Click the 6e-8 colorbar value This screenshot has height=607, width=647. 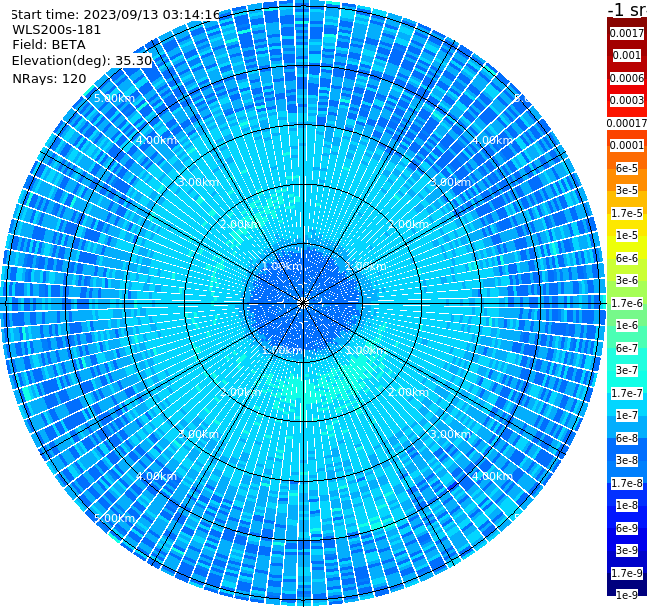[x=627, y=438]
